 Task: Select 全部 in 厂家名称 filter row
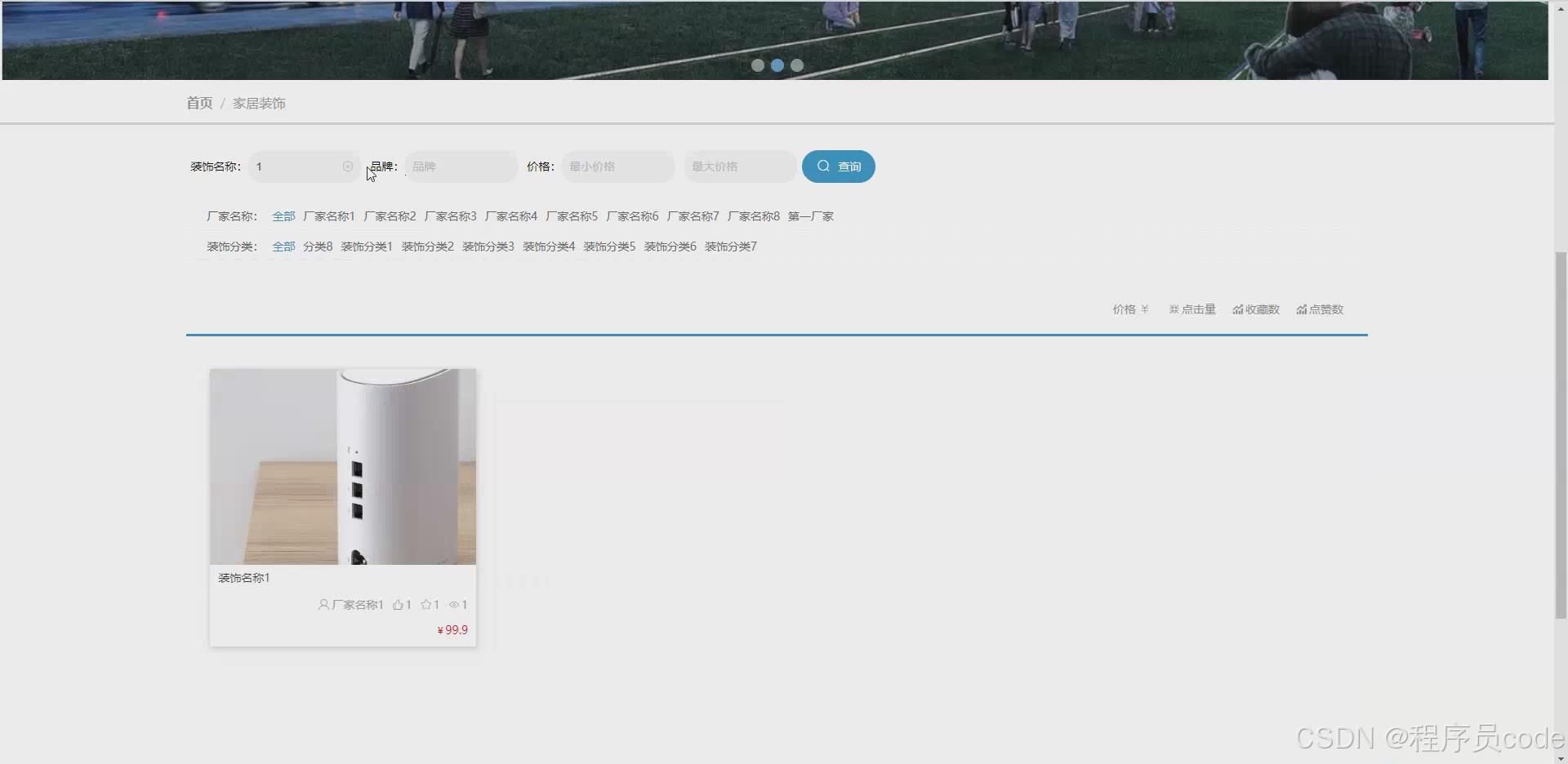(283, 216)
